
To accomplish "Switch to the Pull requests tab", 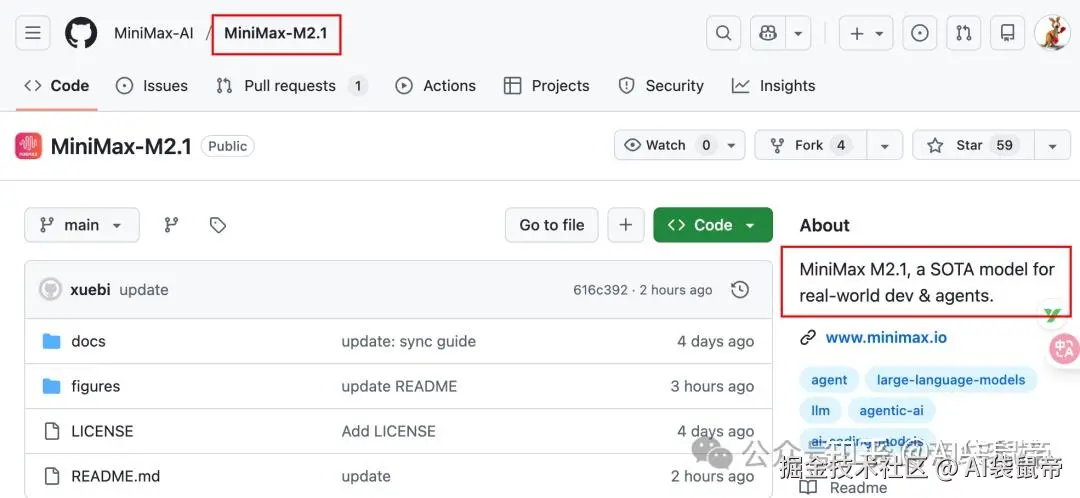I will tap(291, 86).
